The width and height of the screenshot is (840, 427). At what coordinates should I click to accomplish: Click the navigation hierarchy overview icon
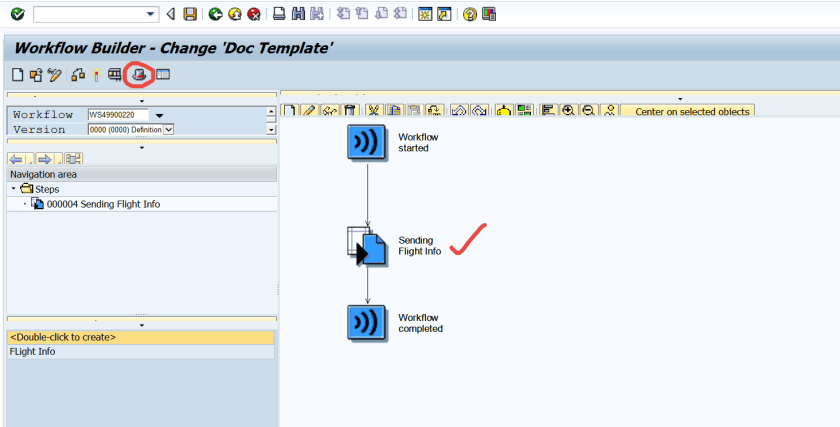(73, 159)
